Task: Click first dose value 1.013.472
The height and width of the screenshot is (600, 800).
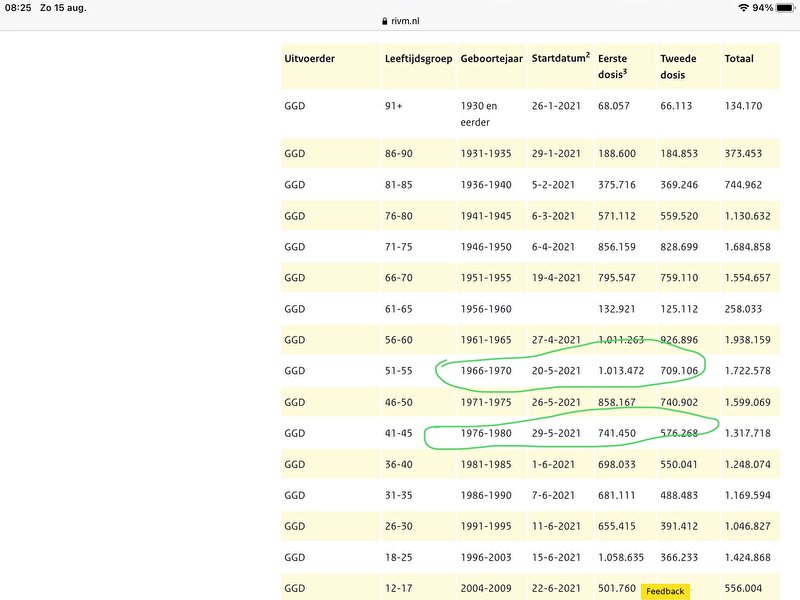Action: 621,371
